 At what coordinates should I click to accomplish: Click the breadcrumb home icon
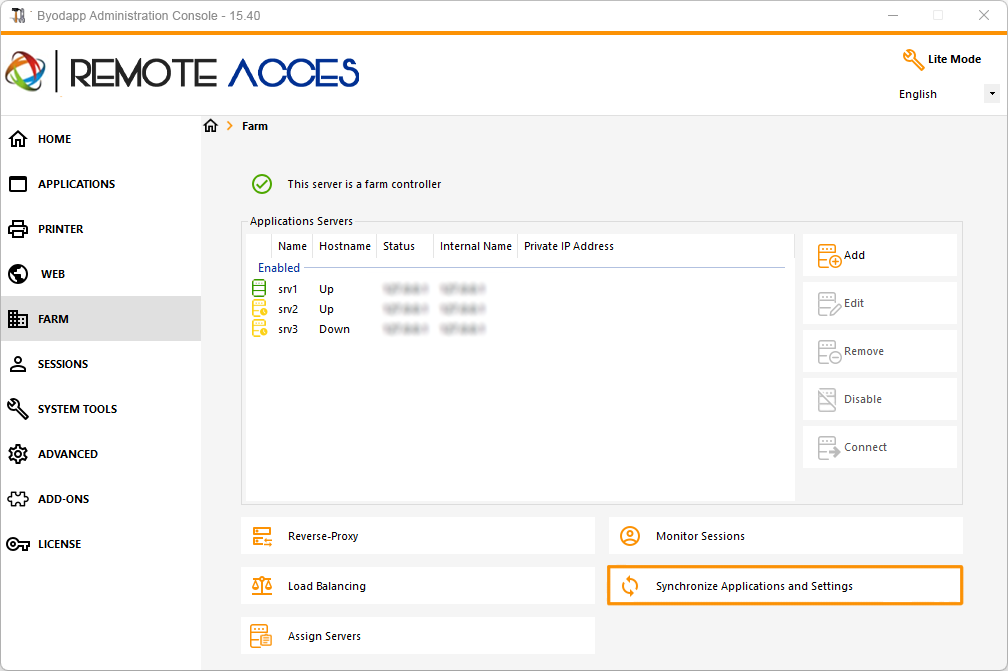tap(211, 126)
